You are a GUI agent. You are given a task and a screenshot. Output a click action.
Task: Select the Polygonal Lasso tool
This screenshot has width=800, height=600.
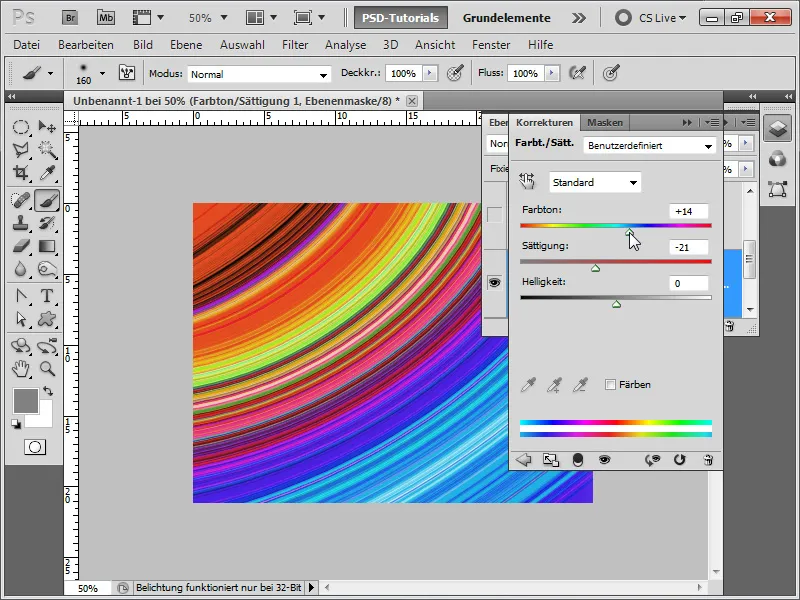[20, 149]
